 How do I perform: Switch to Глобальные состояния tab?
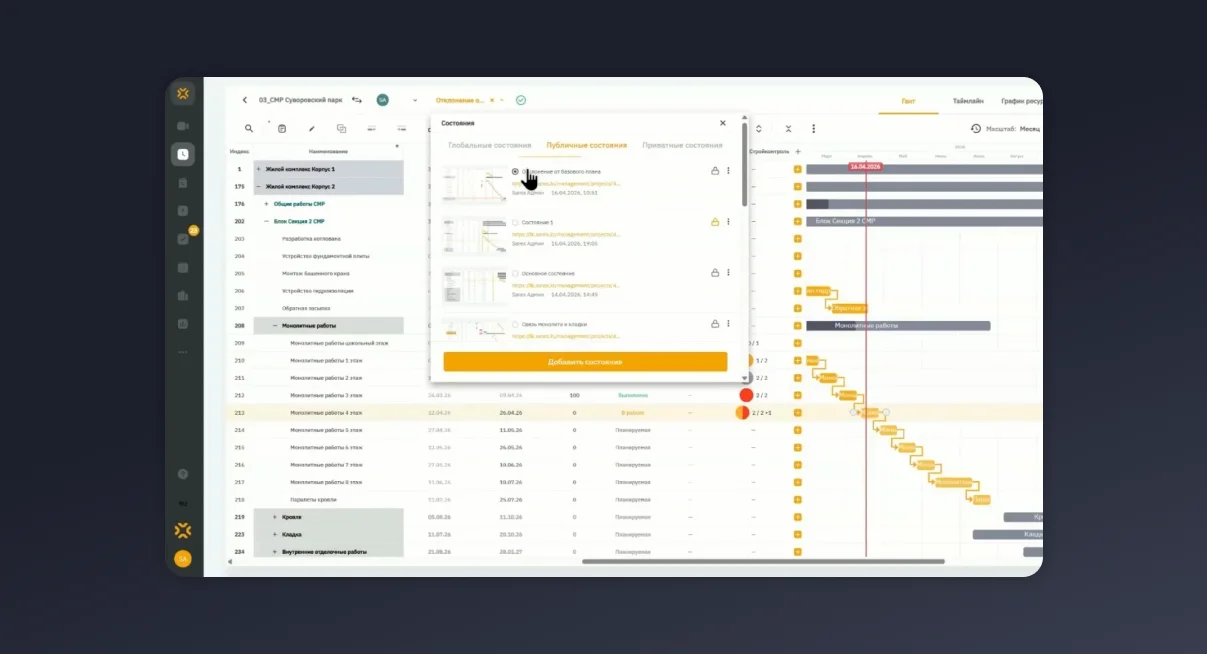coord(490,145)
